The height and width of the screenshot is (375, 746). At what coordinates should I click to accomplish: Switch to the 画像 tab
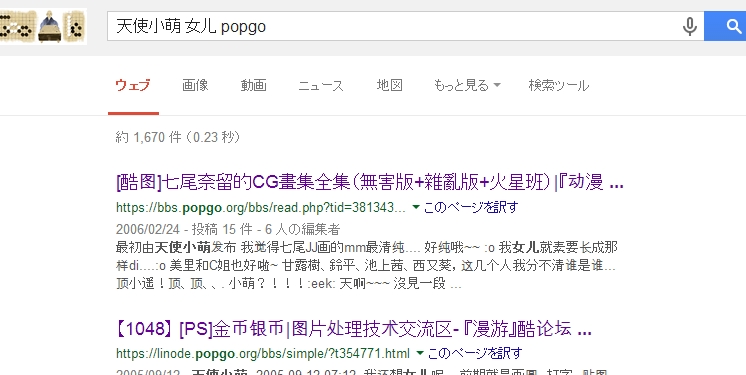195,85
